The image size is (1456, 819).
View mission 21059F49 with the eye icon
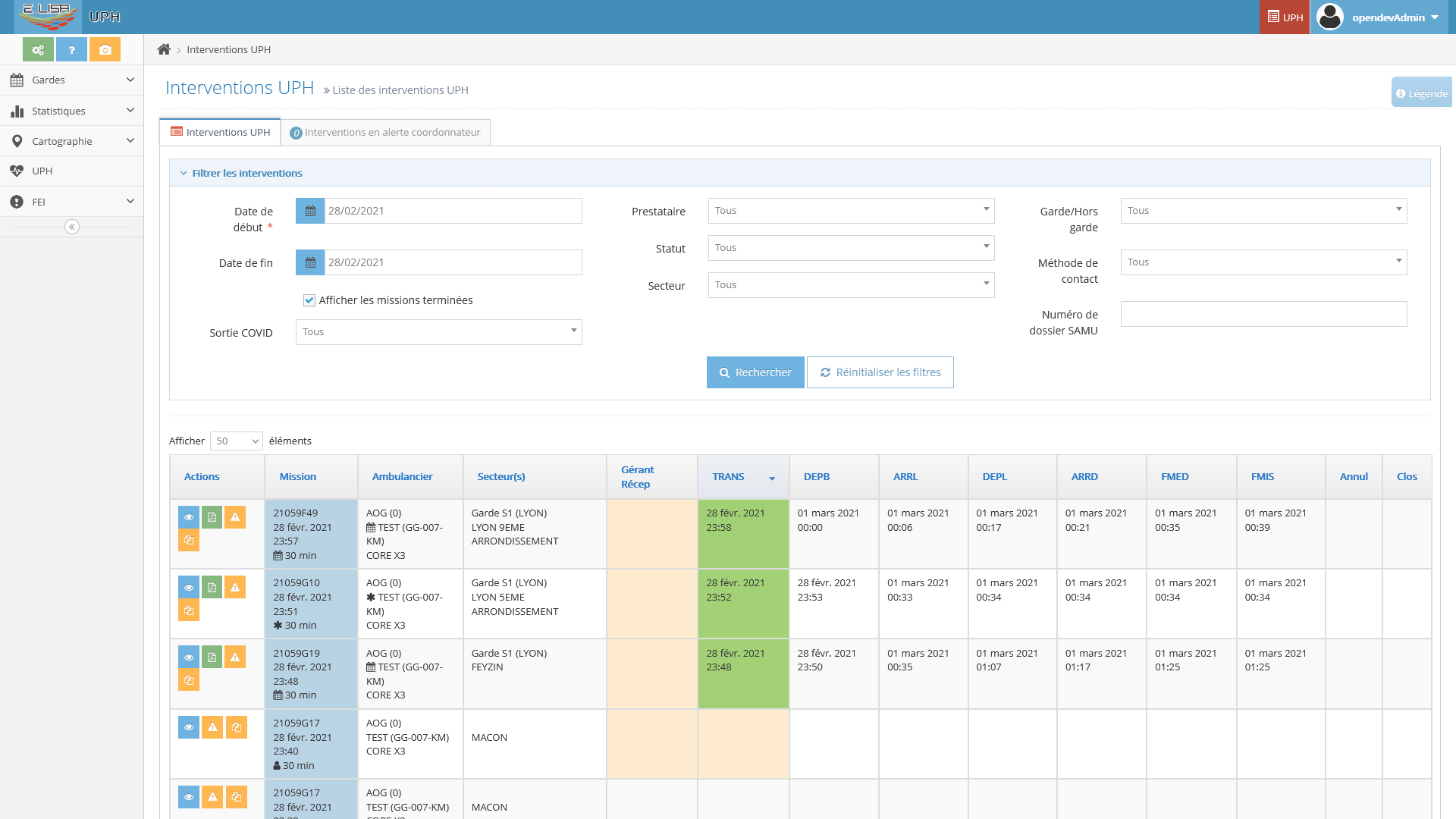point(189,517)
